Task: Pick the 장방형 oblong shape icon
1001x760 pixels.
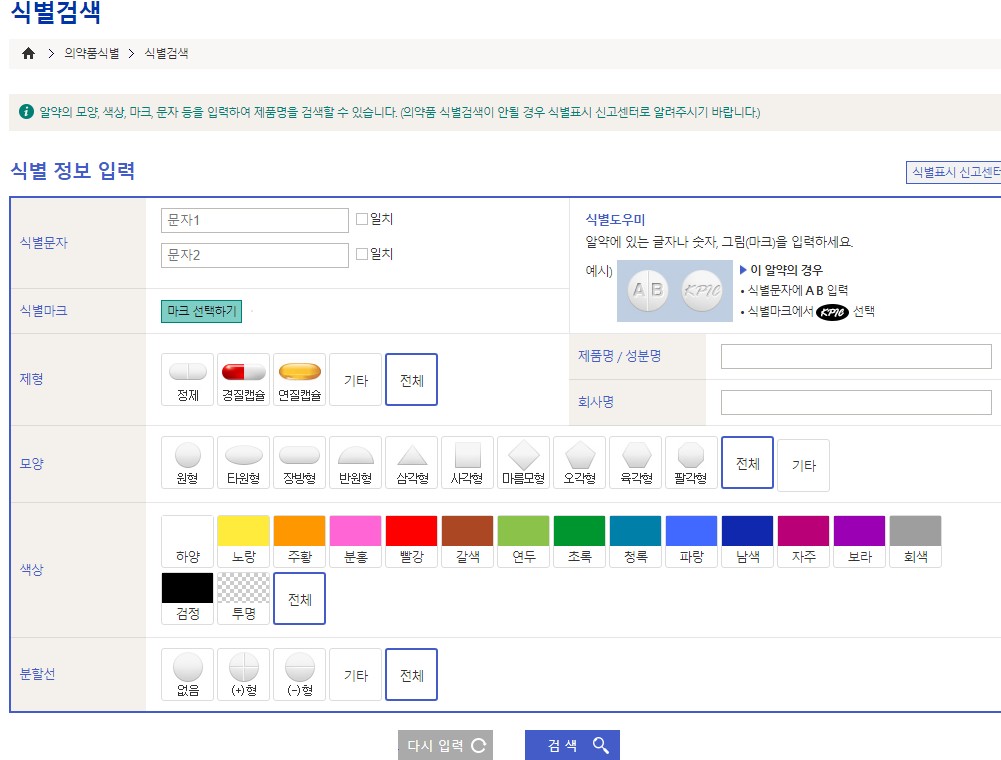Action: 299,463
